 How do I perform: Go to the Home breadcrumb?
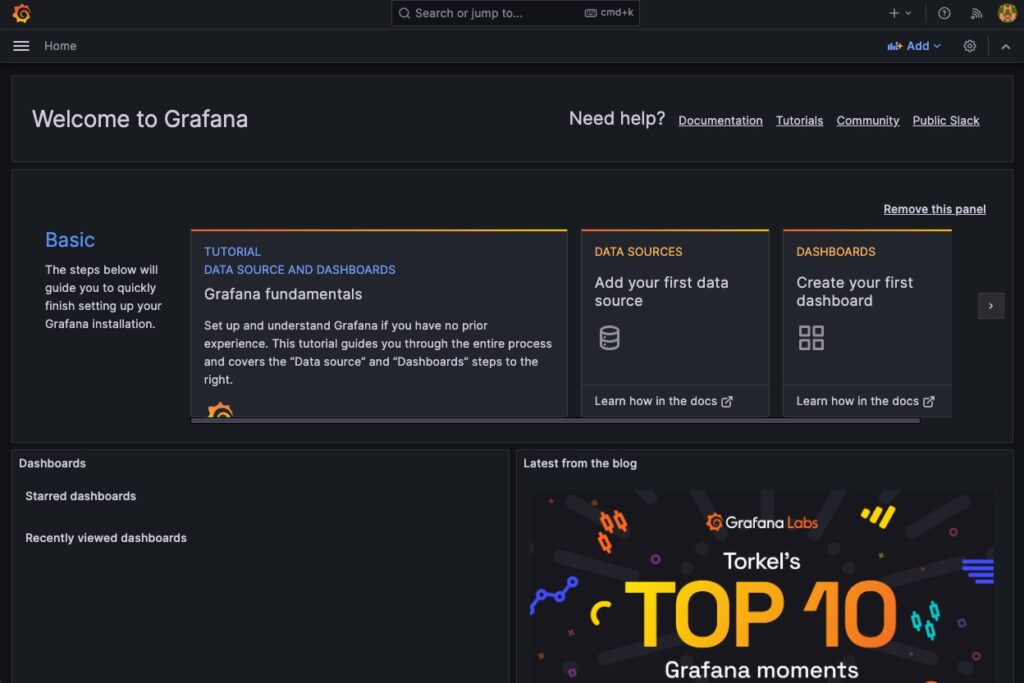(x=60, y=46)
